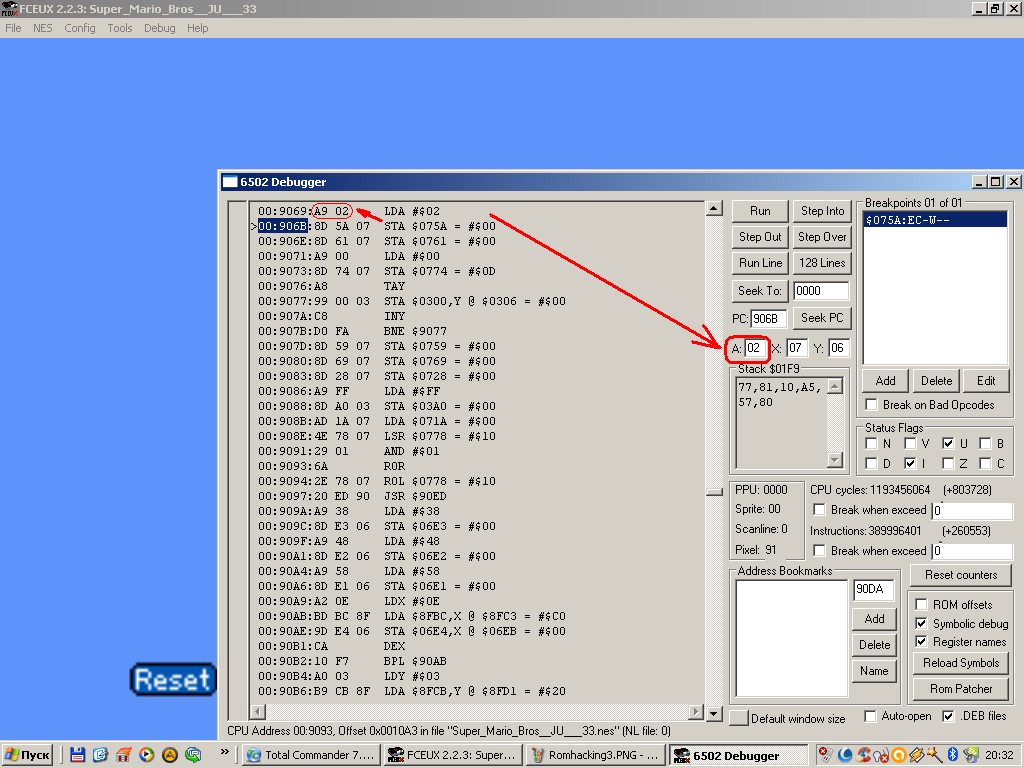Screen dimensions: 1024x768
Task: Click the 6502 Debugger taskbar button
Action: pos(737,755)
